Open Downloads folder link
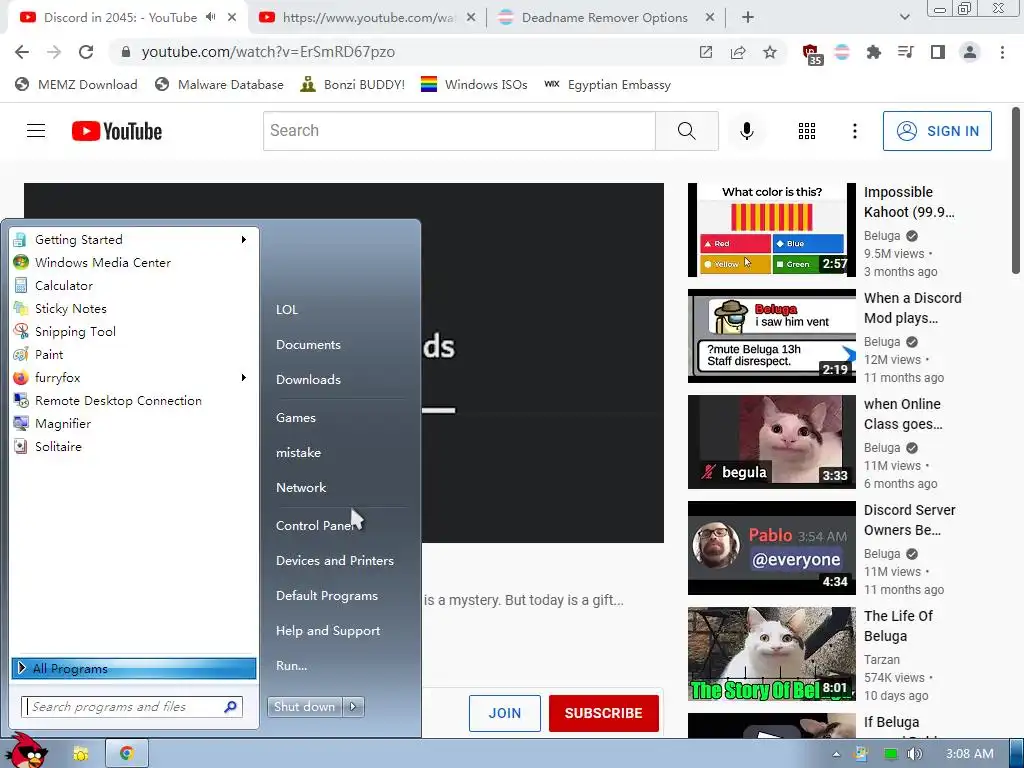Viewport: 1024px width, 768px height. [308, 379]
